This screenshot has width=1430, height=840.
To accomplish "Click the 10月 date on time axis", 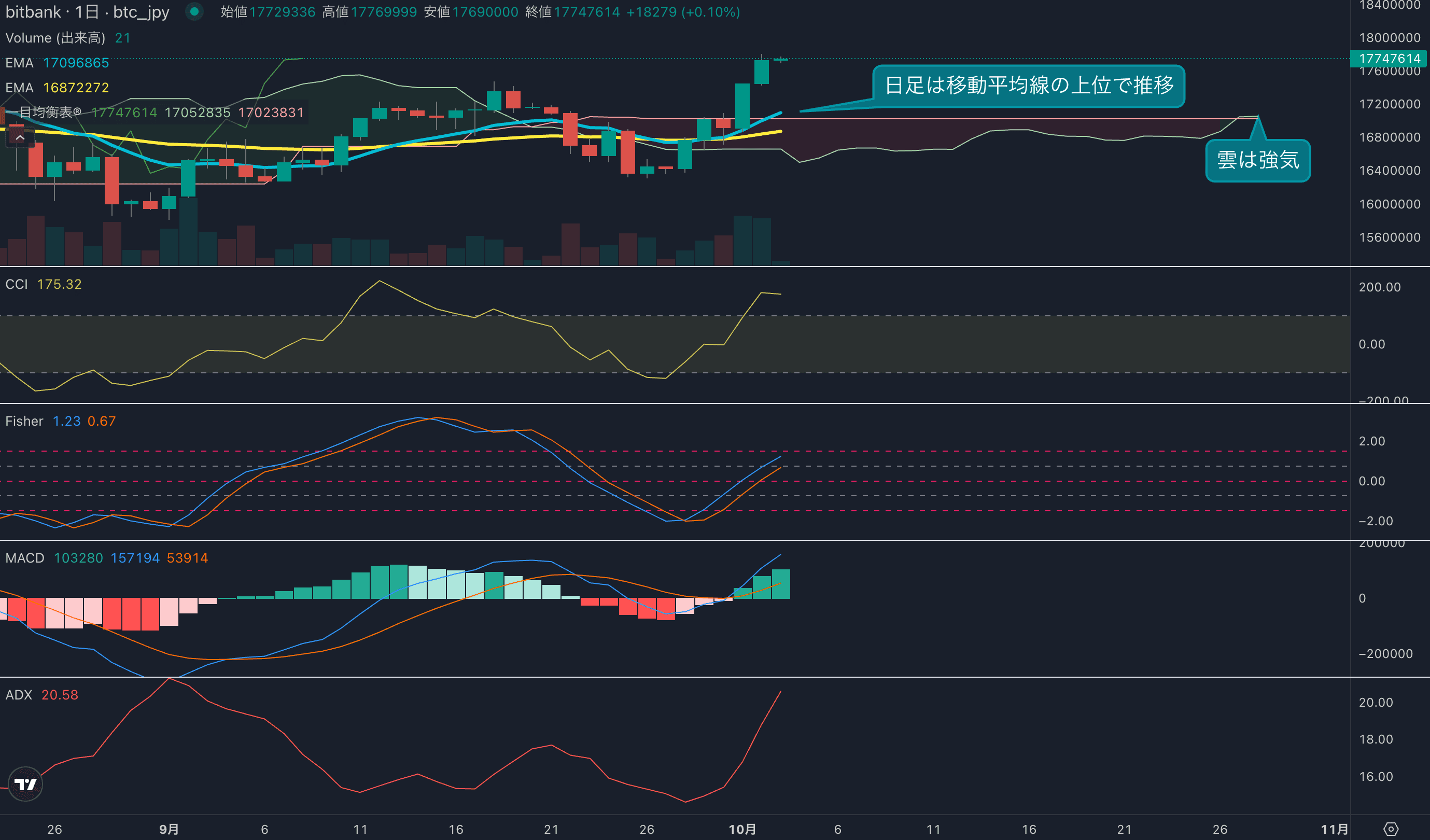I will (x=742, y=829).
